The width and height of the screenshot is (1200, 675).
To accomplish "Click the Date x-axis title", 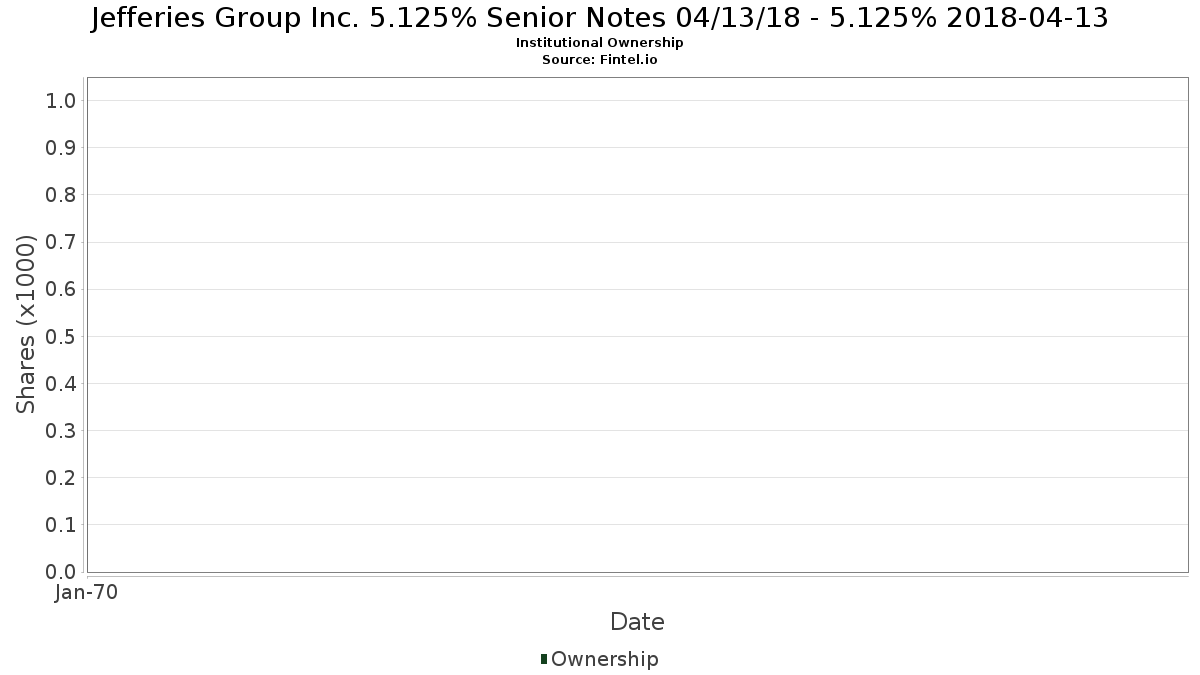I will tap(637, 622).
